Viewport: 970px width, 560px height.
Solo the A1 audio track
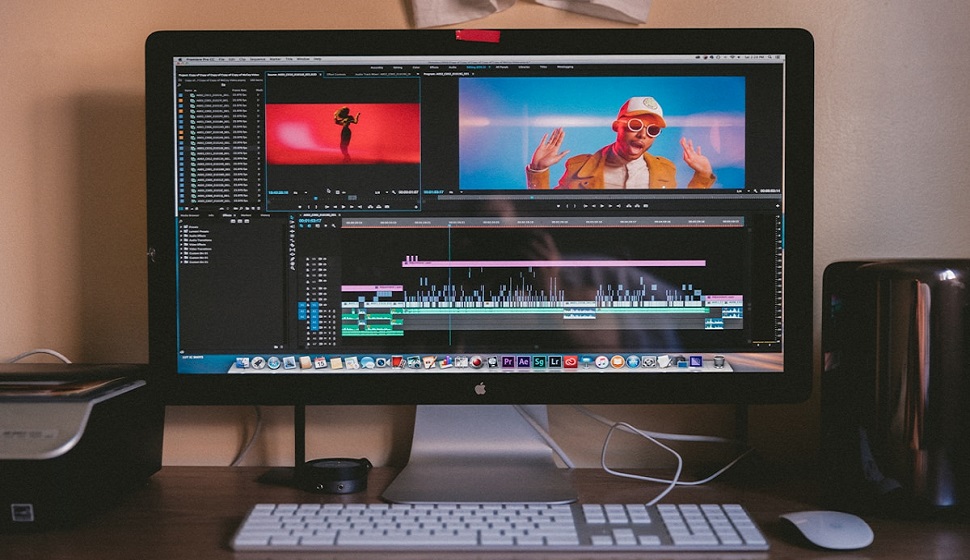[330, 311]
